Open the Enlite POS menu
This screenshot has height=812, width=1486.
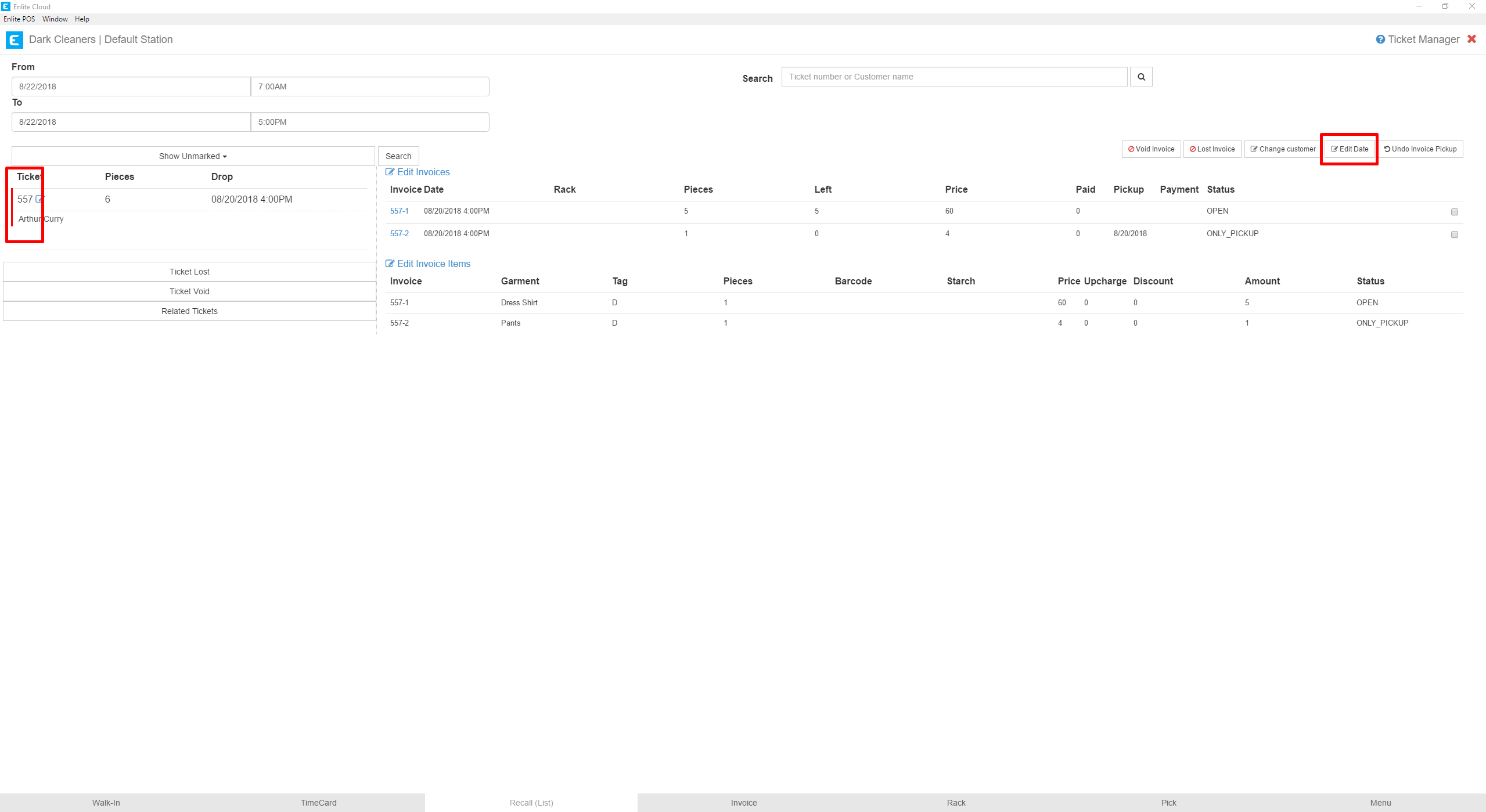(19, 19)
